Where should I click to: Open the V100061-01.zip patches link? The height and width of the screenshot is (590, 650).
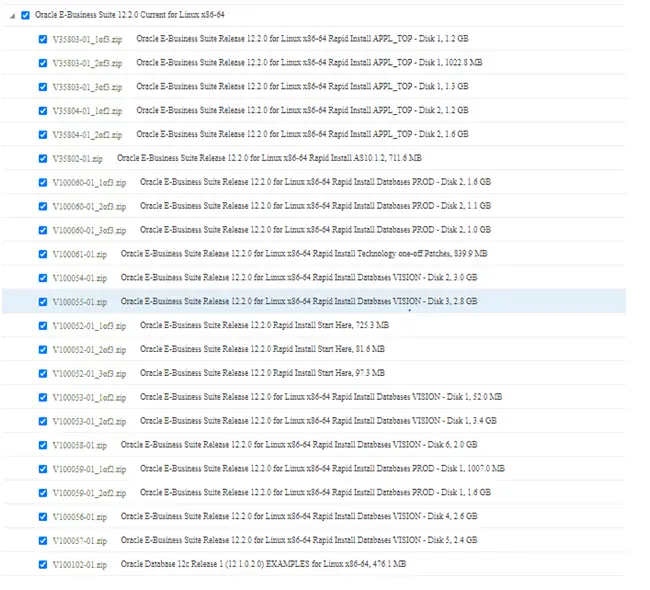80,254
